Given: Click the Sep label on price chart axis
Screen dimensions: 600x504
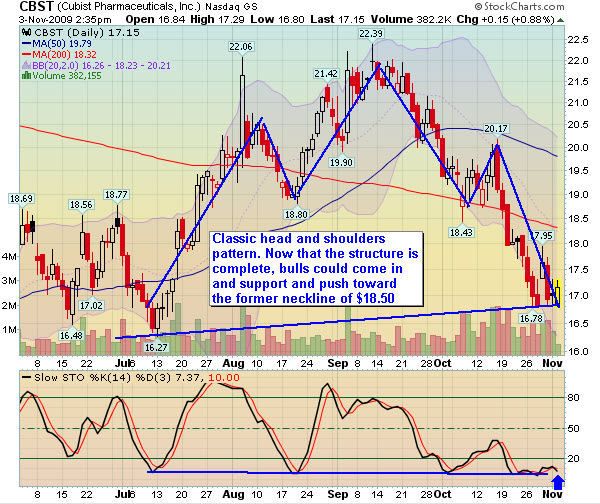Looking at the screenshot, I should tap(338, 364).
